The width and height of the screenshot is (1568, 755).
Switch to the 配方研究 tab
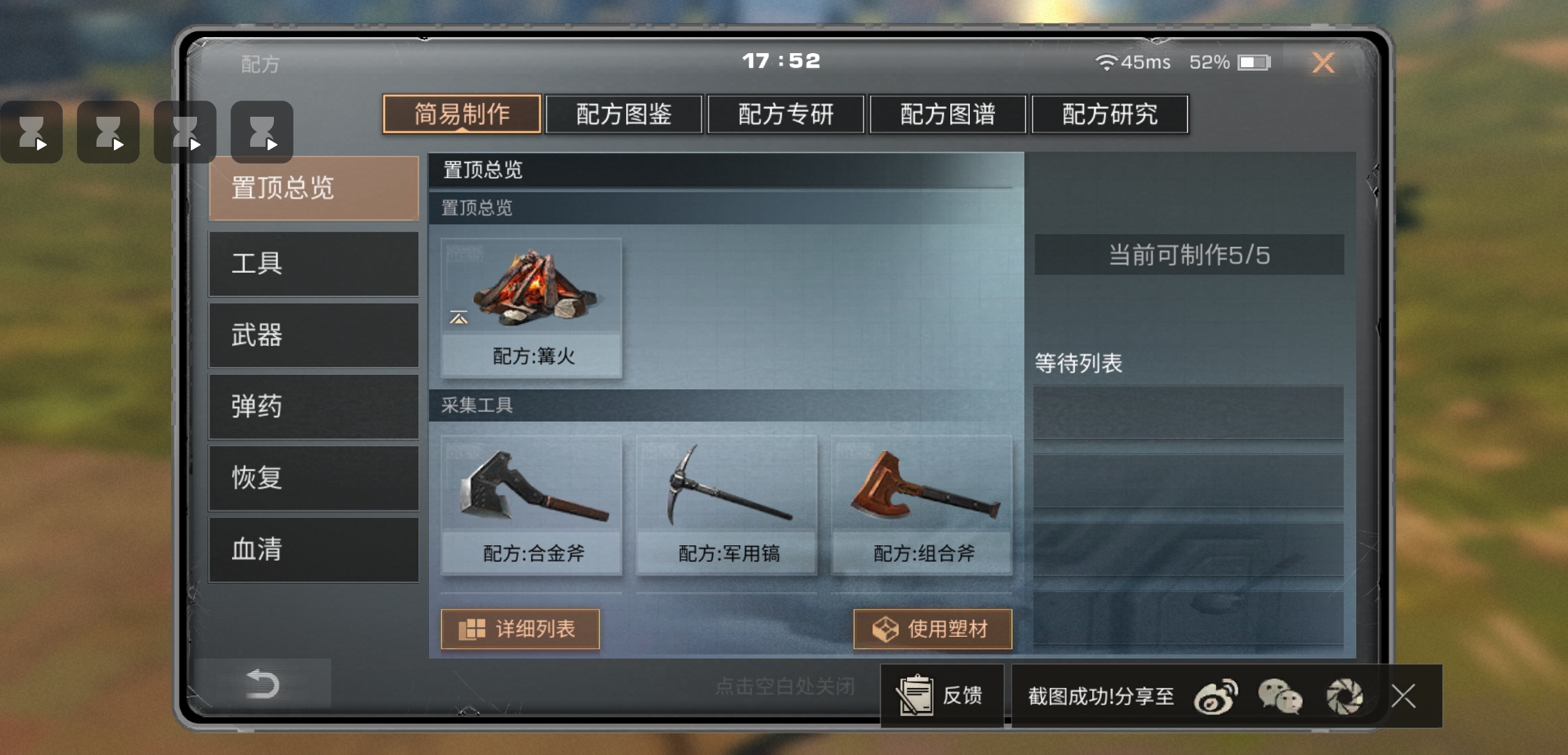point(1110,114)
